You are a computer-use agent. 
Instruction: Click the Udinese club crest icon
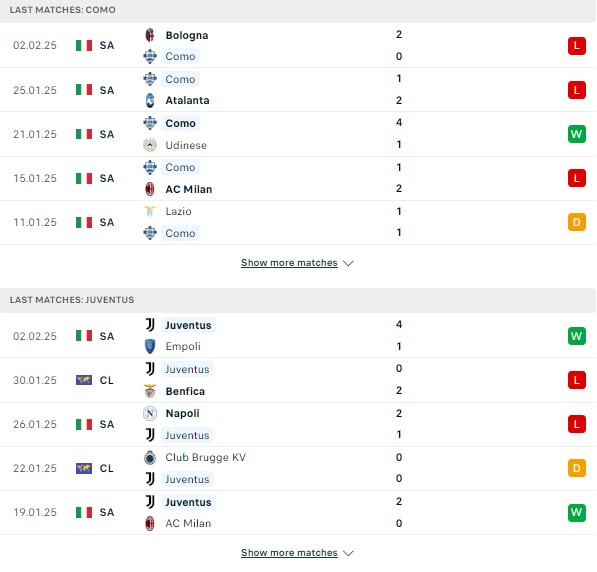[150, 145]
